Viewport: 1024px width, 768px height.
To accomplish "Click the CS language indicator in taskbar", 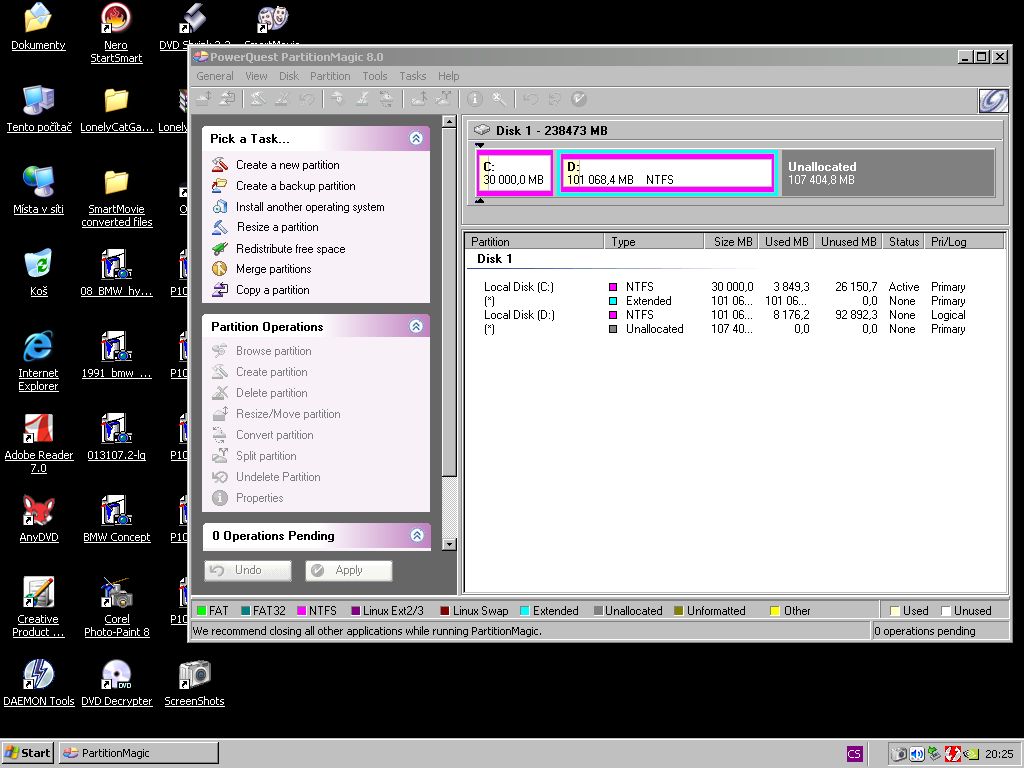I will pos(854,754).
